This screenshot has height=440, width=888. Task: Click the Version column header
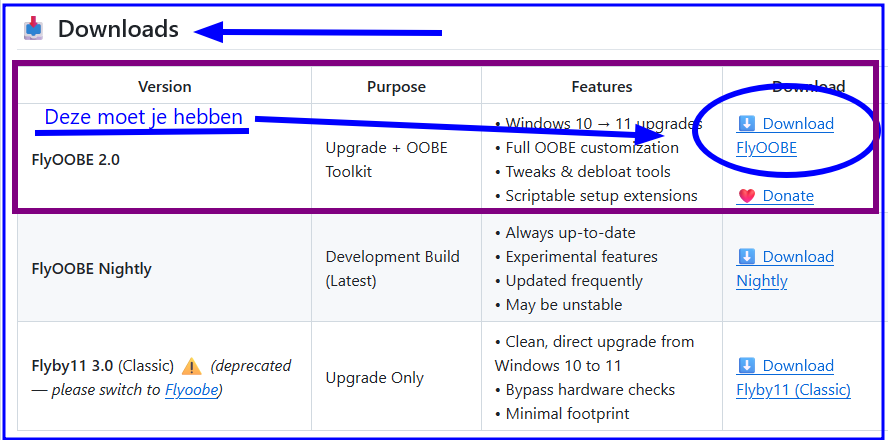(165, 87)
